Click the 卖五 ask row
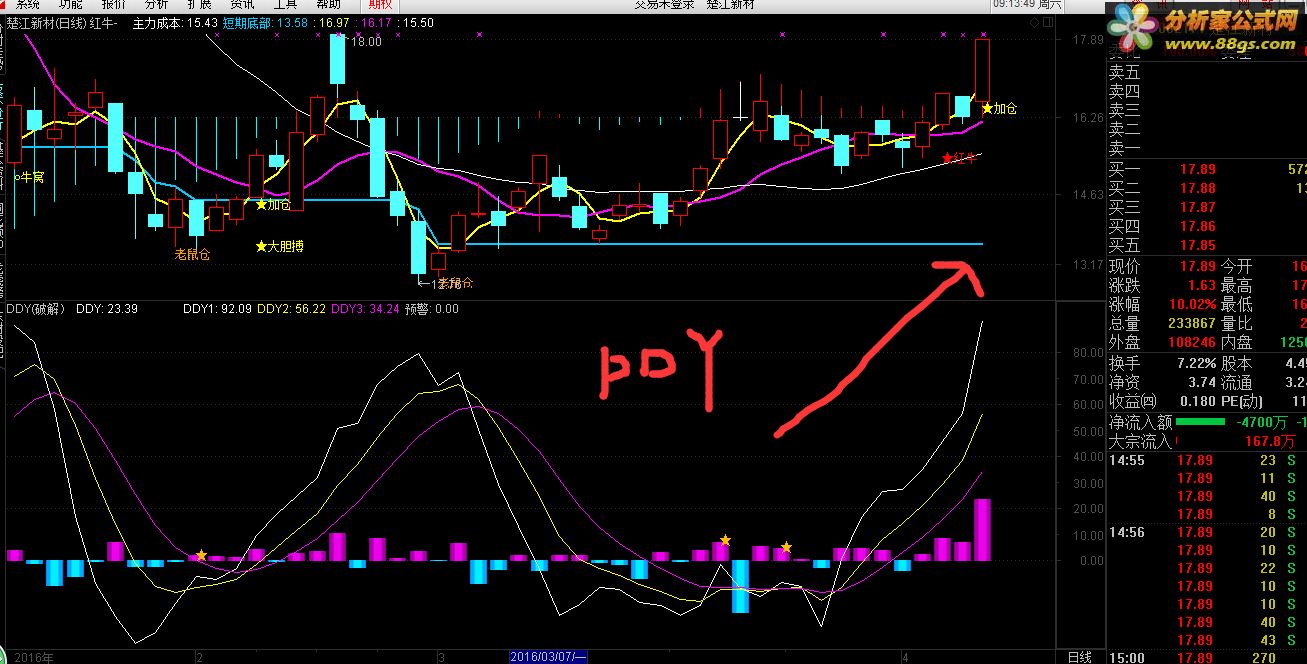The height and width of the screenshot is (664, 1307). [x=1206, y=72]
